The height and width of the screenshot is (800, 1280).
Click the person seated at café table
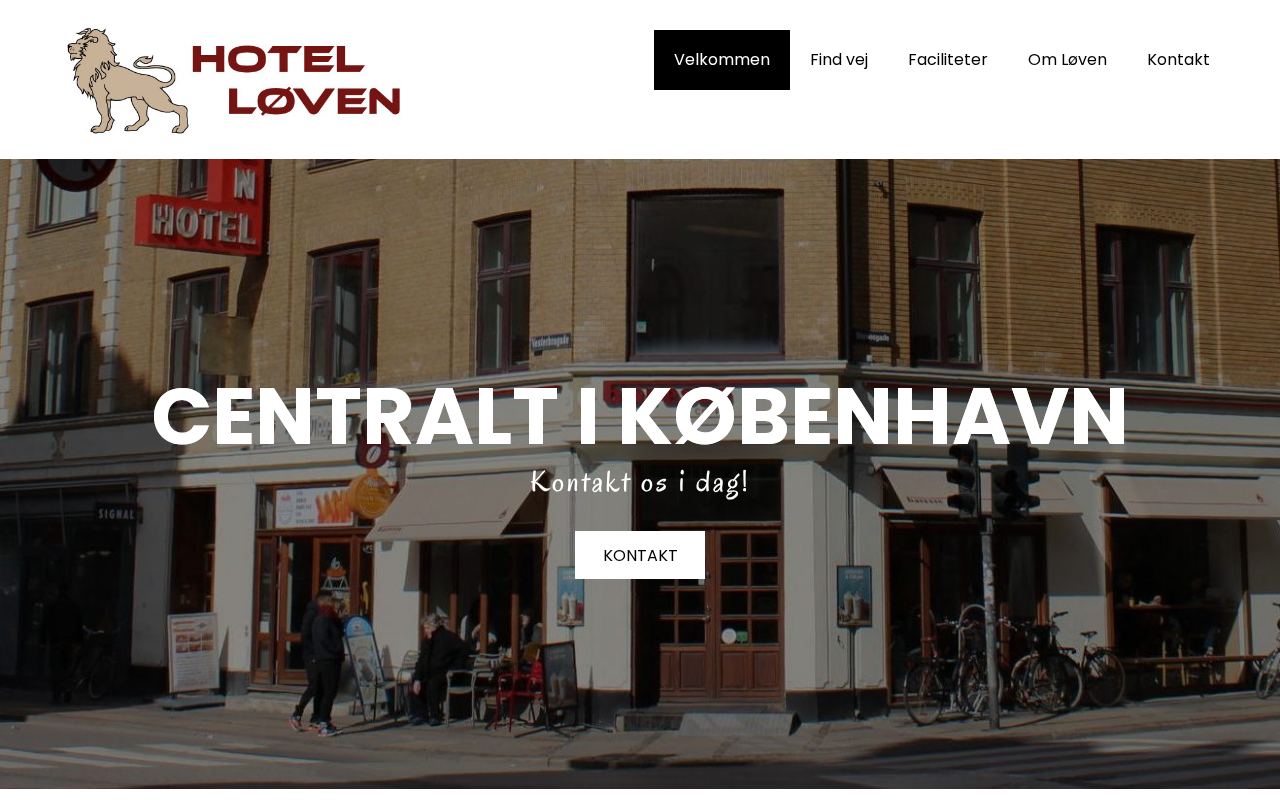point(436,665)
